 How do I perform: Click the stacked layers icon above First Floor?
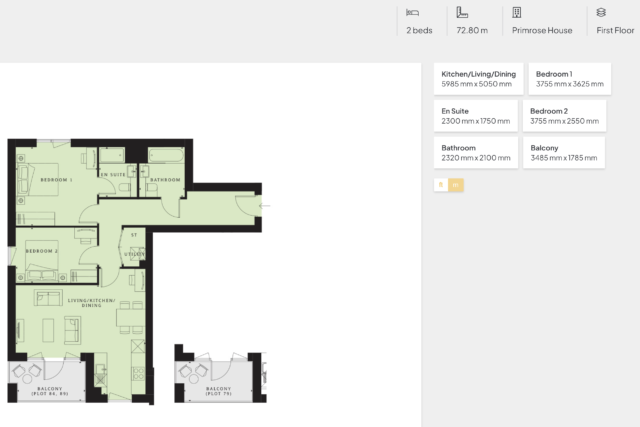[x=601, y=12]
